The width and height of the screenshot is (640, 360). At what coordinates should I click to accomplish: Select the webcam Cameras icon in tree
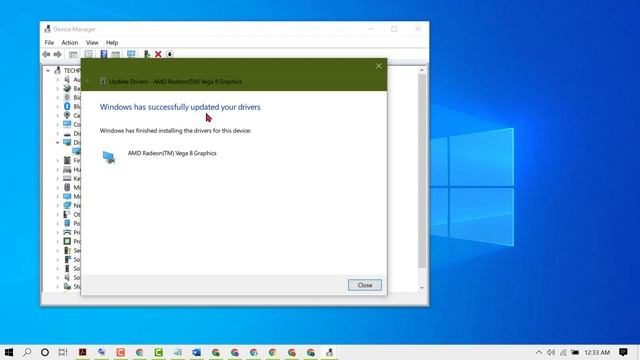pos(67,115)
